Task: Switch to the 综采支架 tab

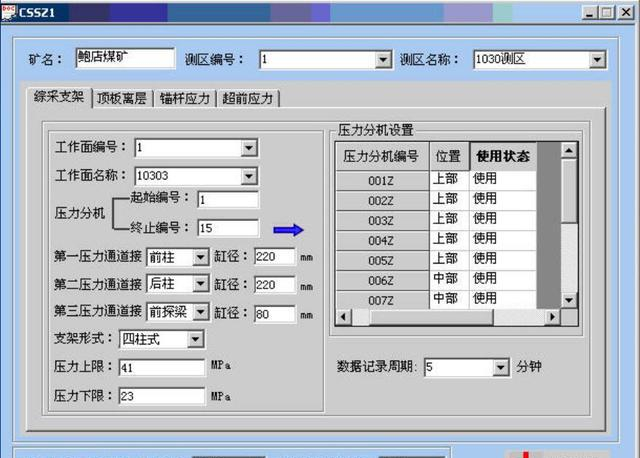Action: [60, 97]
